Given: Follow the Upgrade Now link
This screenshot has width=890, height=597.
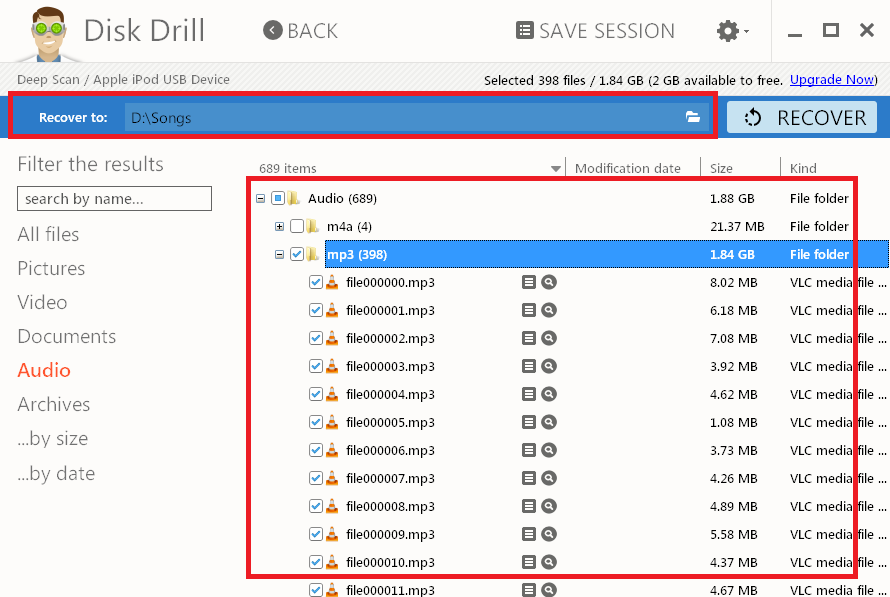Looking at the screenshot, I should coord(832,80).
